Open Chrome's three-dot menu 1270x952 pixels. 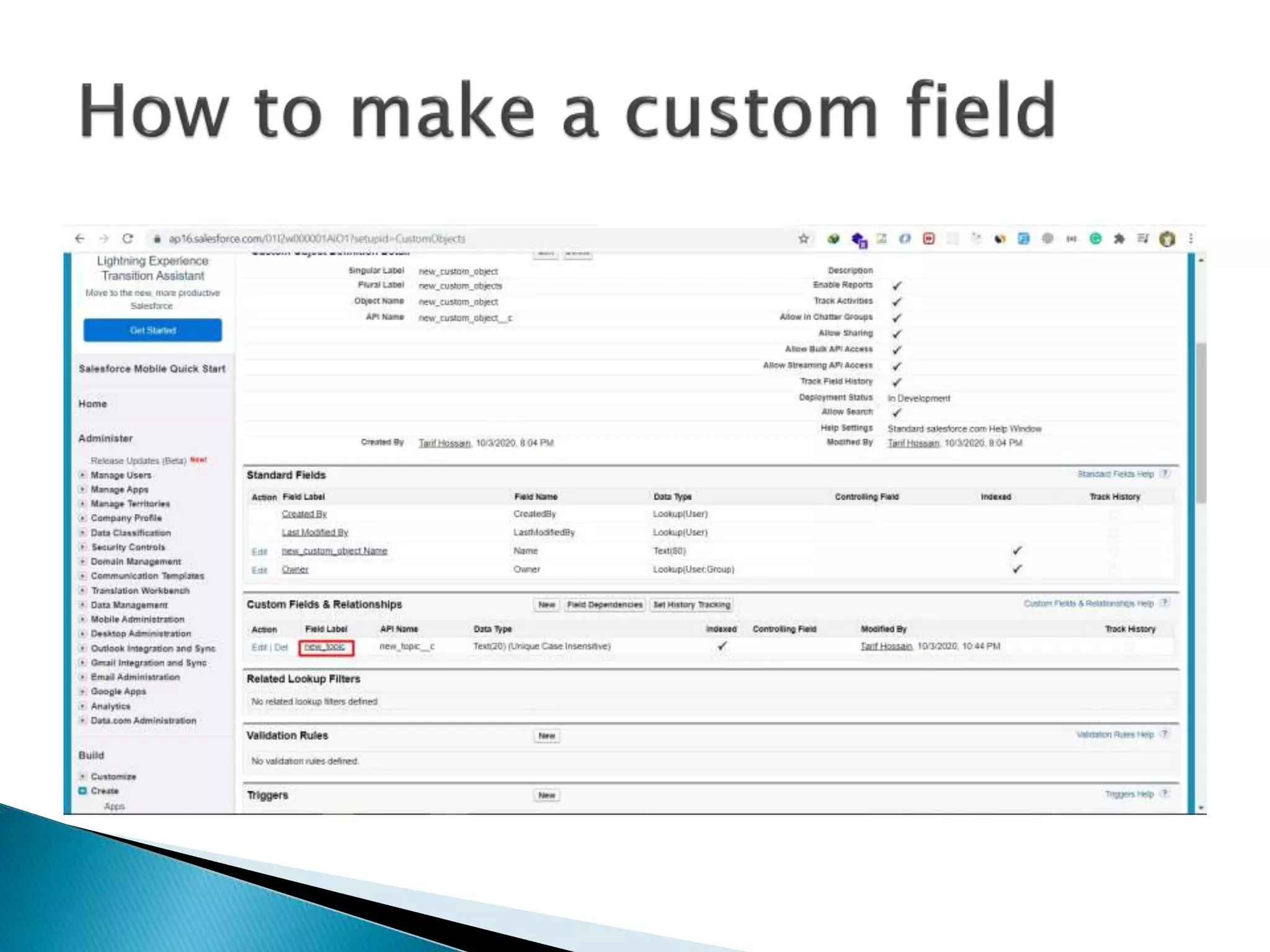(1191, 239)
